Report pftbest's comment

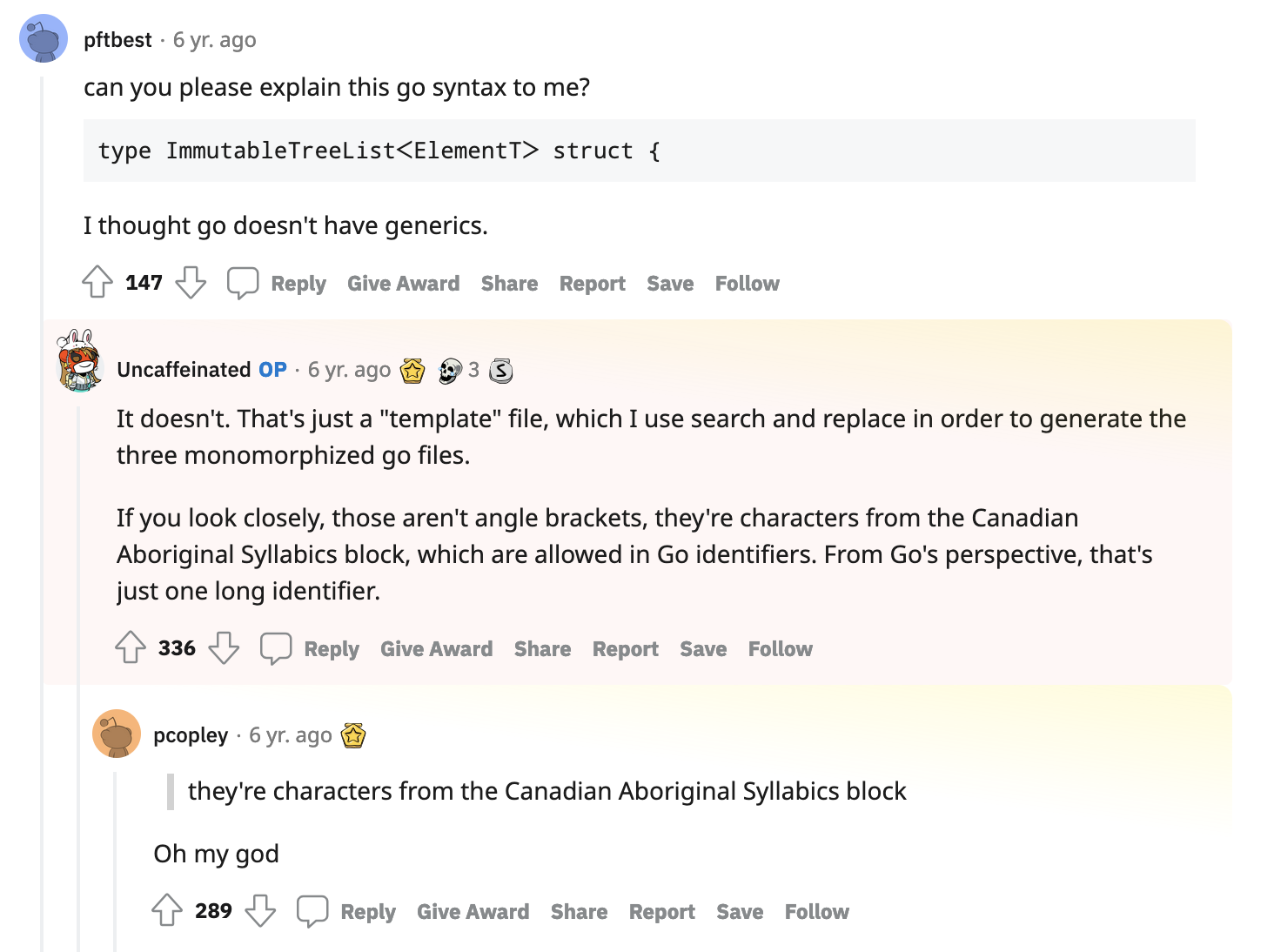coord(592,284)
